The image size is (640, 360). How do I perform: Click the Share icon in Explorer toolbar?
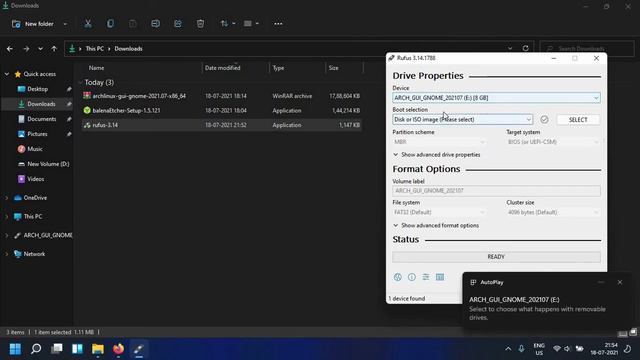click(178, 24)
